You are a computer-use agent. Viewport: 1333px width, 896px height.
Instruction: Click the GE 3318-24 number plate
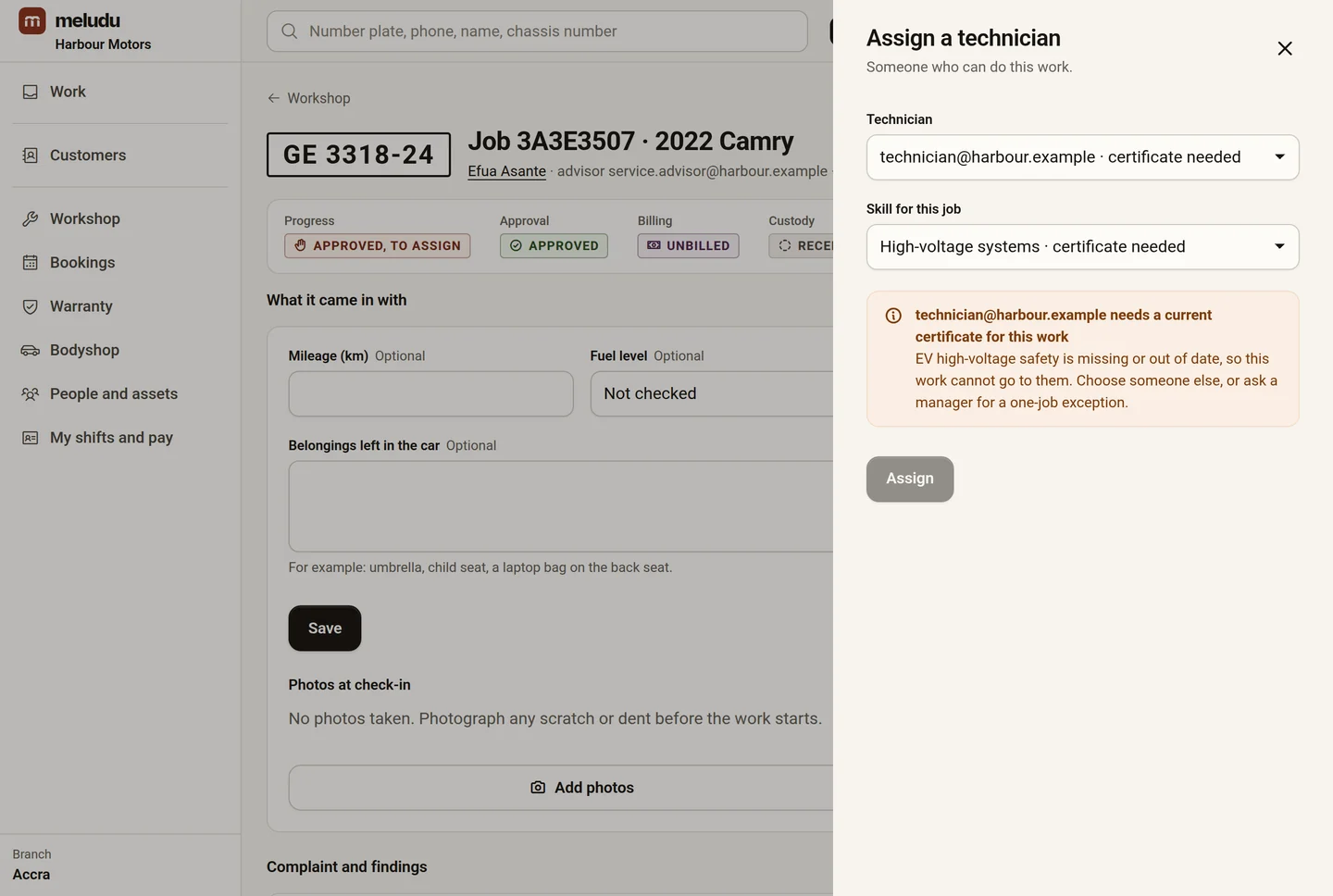coord(359,155)
